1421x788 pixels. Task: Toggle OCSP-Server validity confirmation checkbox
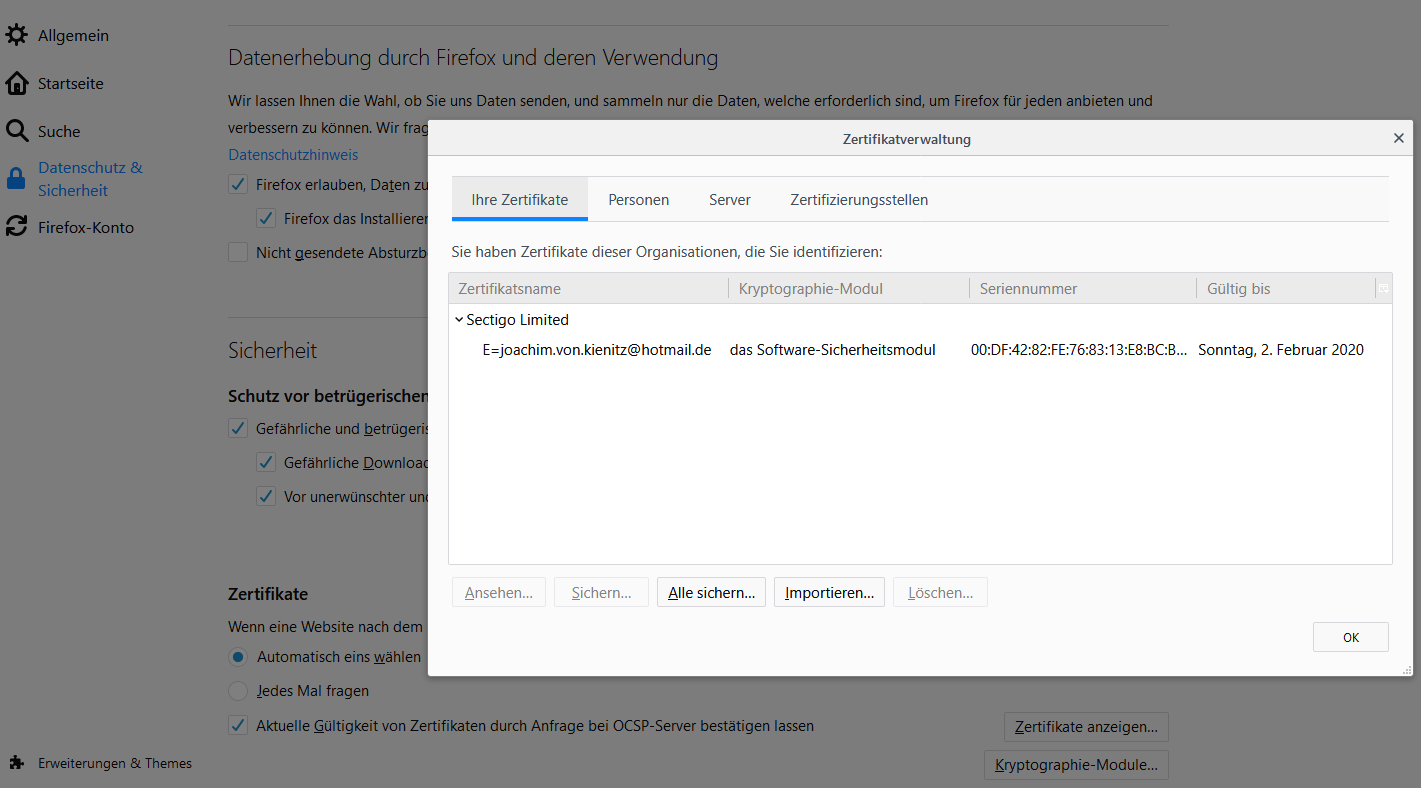pos(238,726)
